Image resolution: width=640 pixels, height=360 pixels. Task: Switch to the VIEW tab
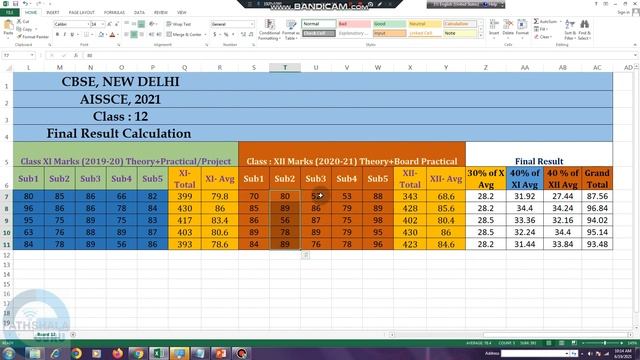pos(182,13)
